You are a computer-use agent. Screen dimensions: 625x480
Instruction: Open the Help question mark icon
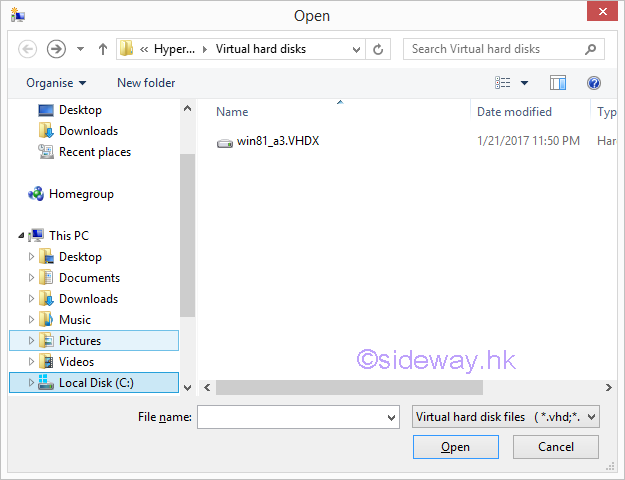tap(594, 83)
